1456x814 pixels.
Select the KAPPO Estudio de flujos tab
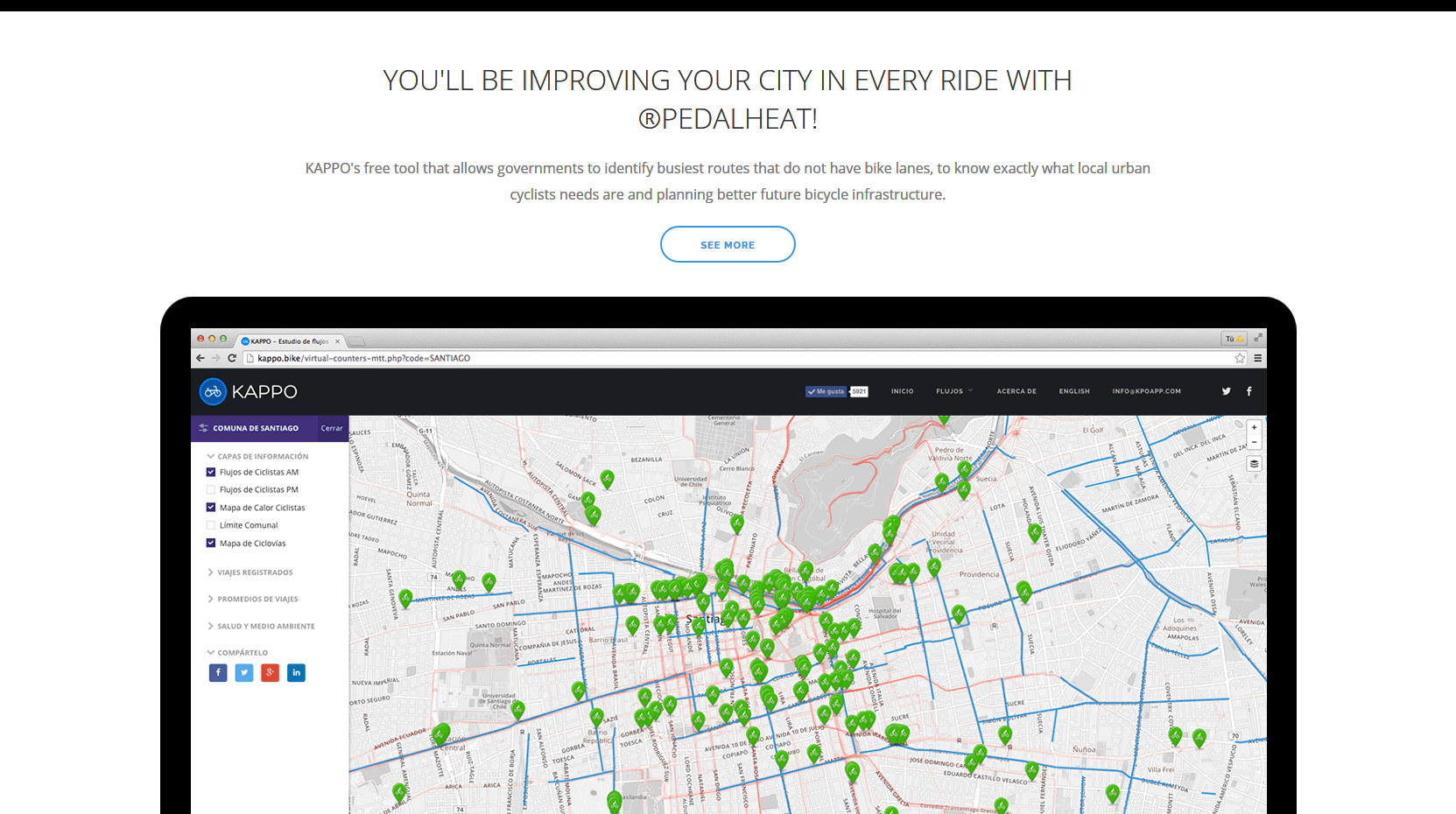click(x=289, y=341)
